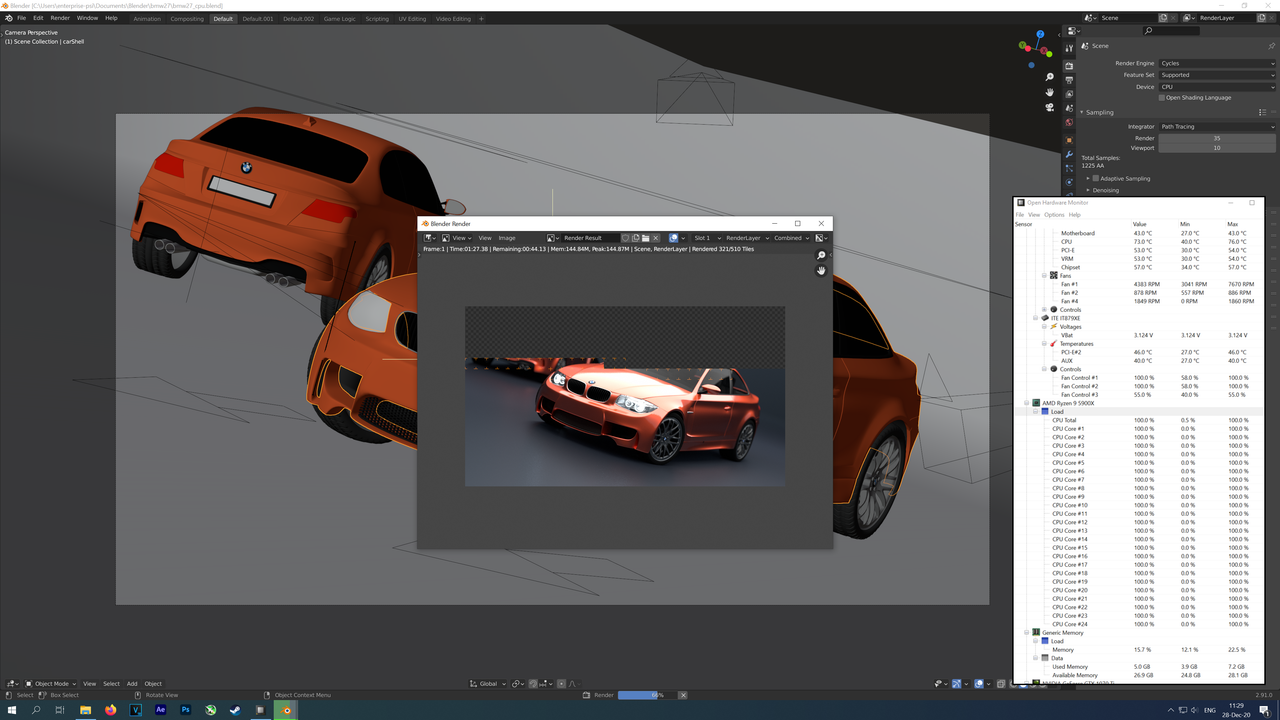Open Sampling presets list icon
Viewport: 1280px width, 720px height.
pyautogui.click(x=1262, y=112)
